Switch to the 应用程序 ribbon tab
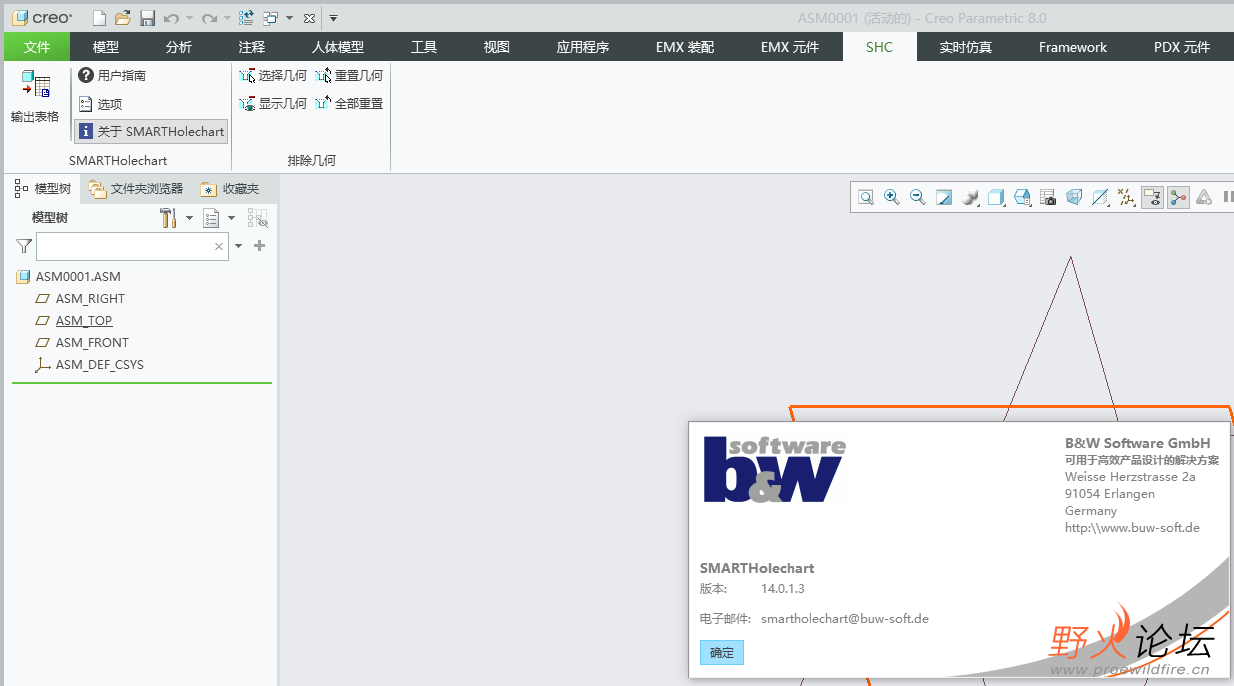Viewport: 1234px width, 686px height. (x=583, y=47)
